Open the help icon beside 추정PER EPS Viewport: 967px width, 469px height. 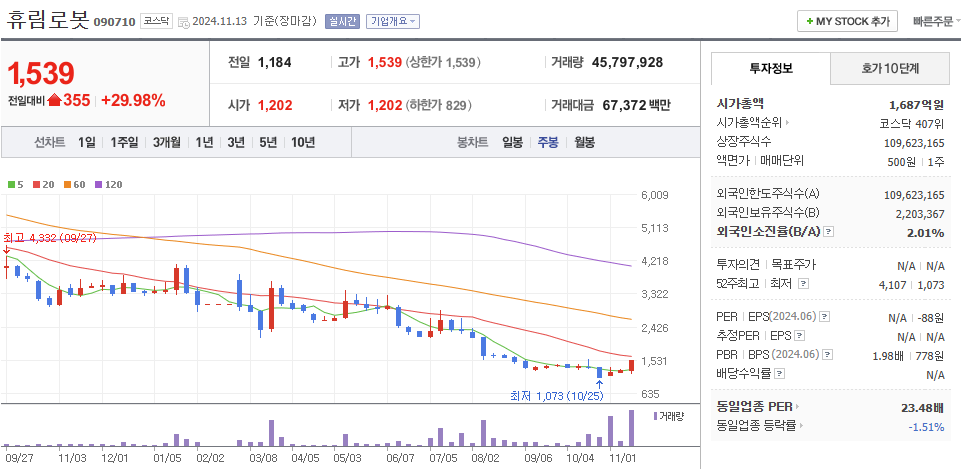click(x=800, y=336)
